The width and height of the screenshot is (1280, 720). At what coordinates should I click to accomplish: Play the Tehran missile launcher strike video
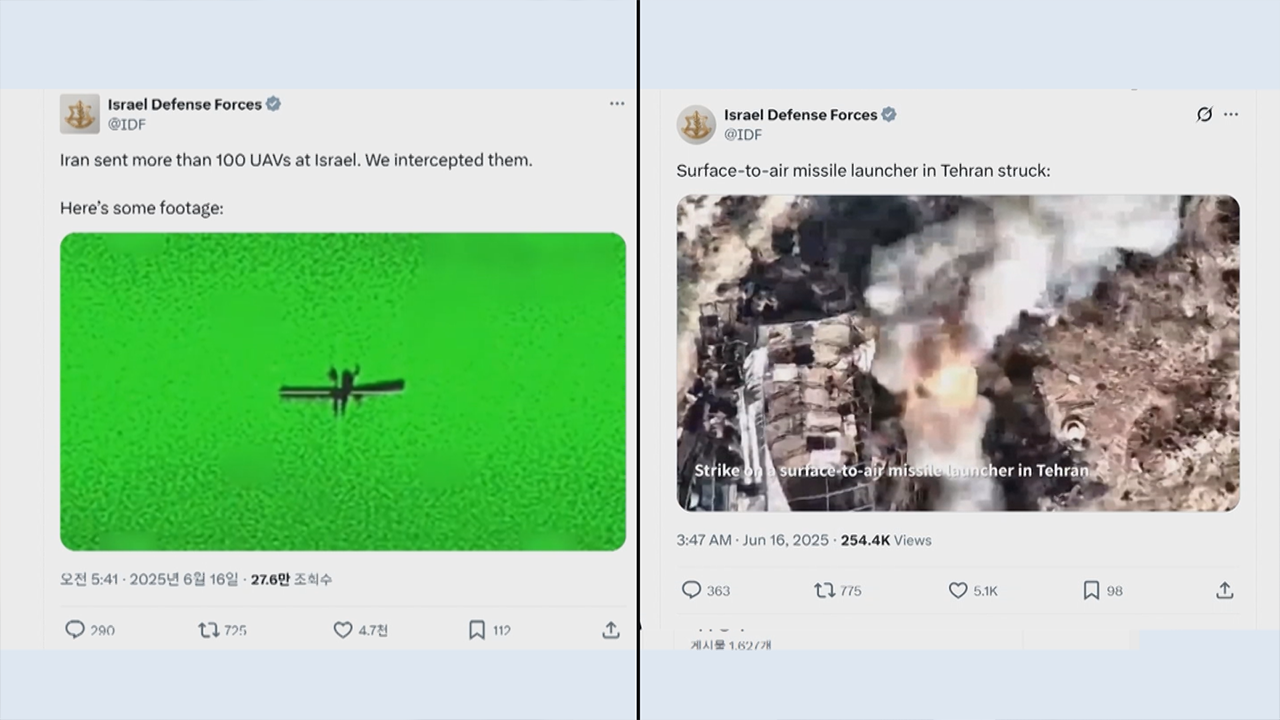pyautogui.click(x=958, y=352)
